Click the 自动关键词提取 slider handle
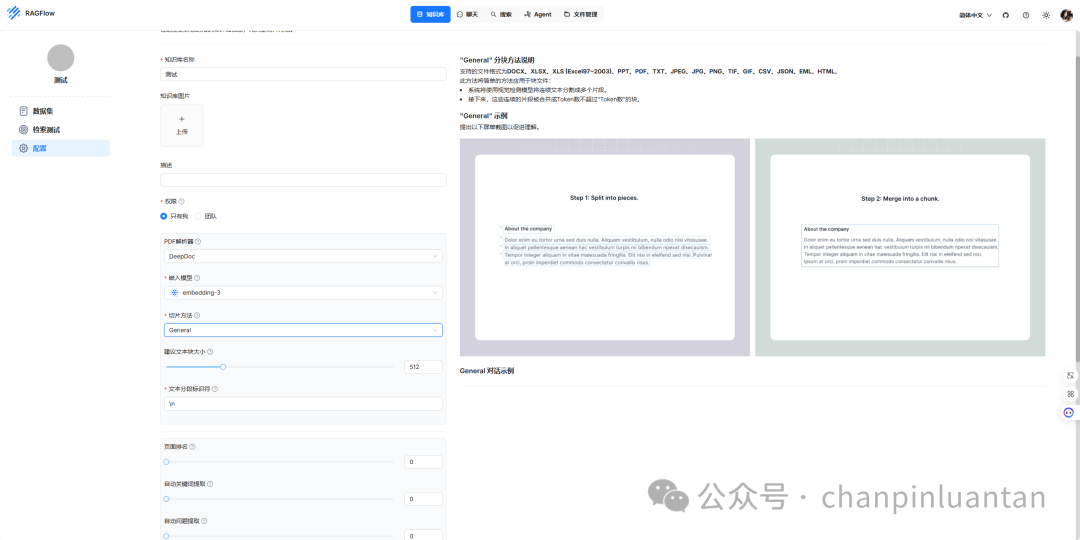1080x540 pixels. (166, 499)
